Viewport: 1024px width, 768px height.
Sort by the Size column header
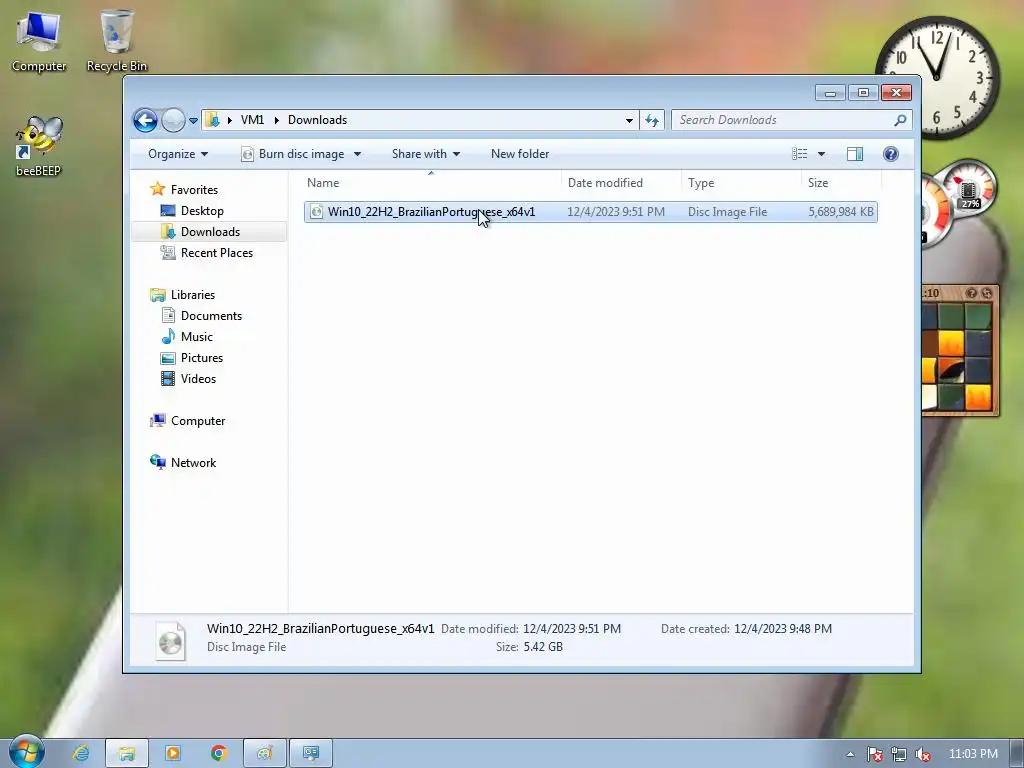pyautogui.click(x=840, y=183)
